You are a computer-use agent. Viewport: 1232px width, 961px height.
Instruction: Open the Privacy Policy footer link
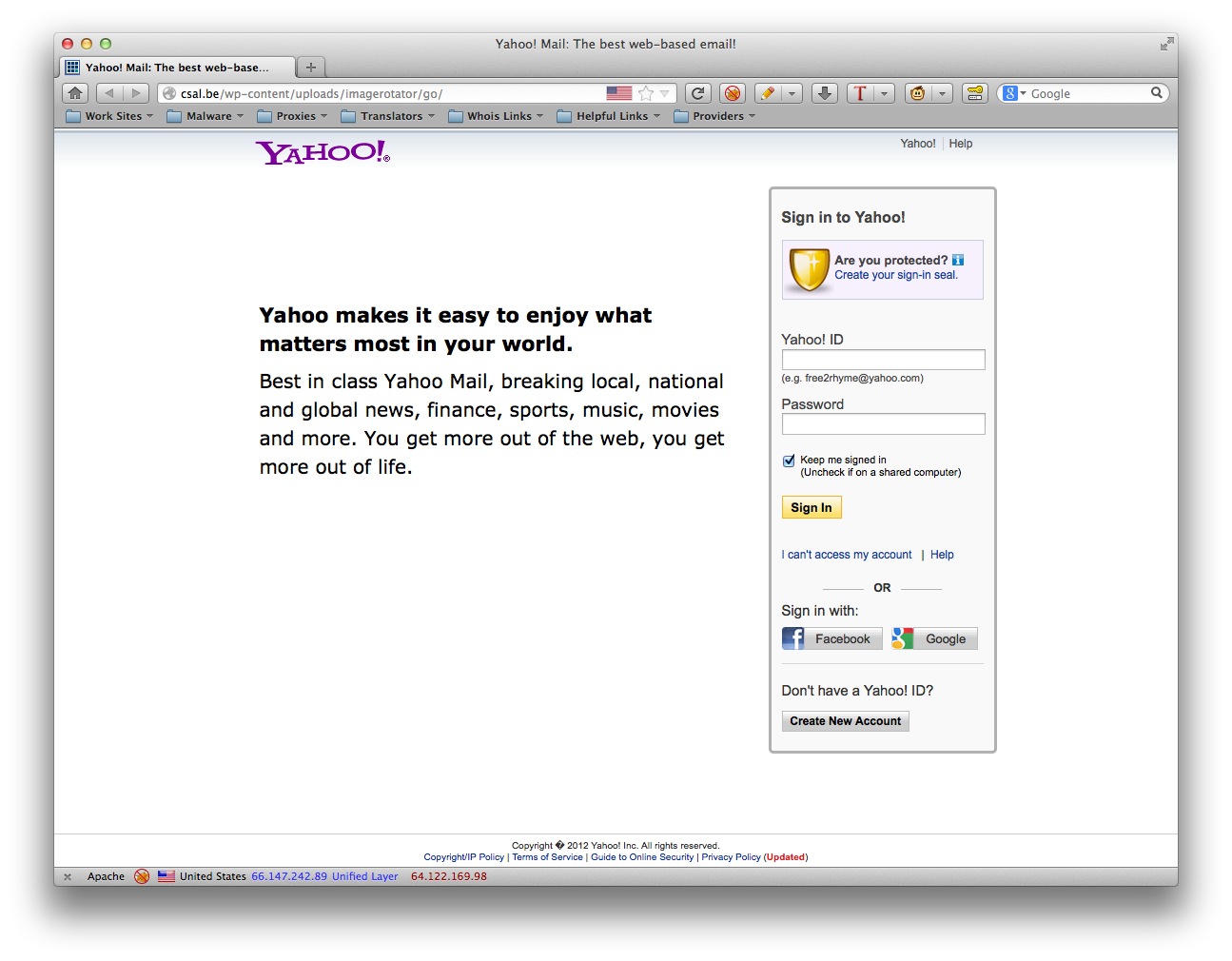click(731, 857)
